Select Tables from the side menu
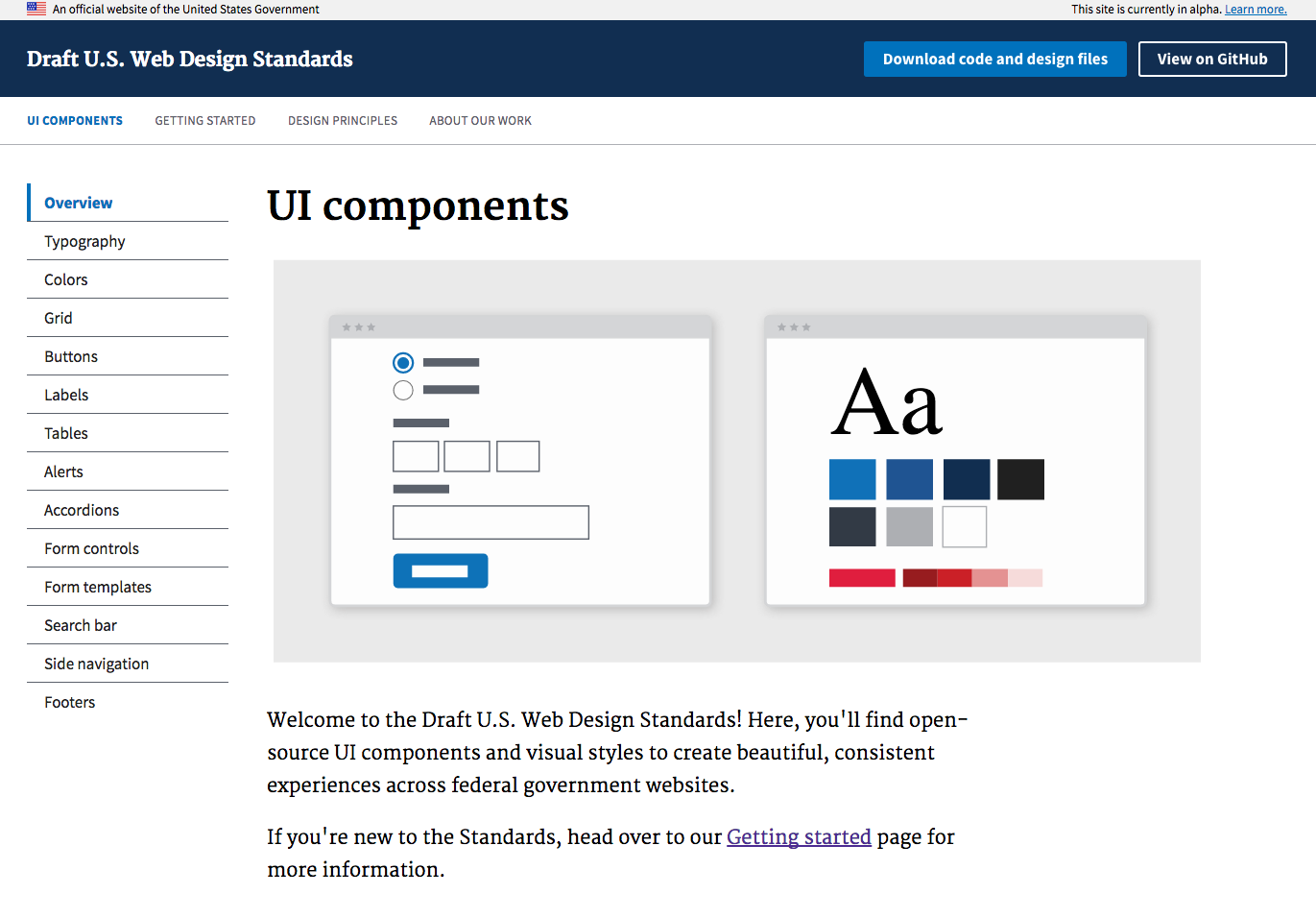Viewport: 1316px width, 918px height. click(x=128, y=433)
